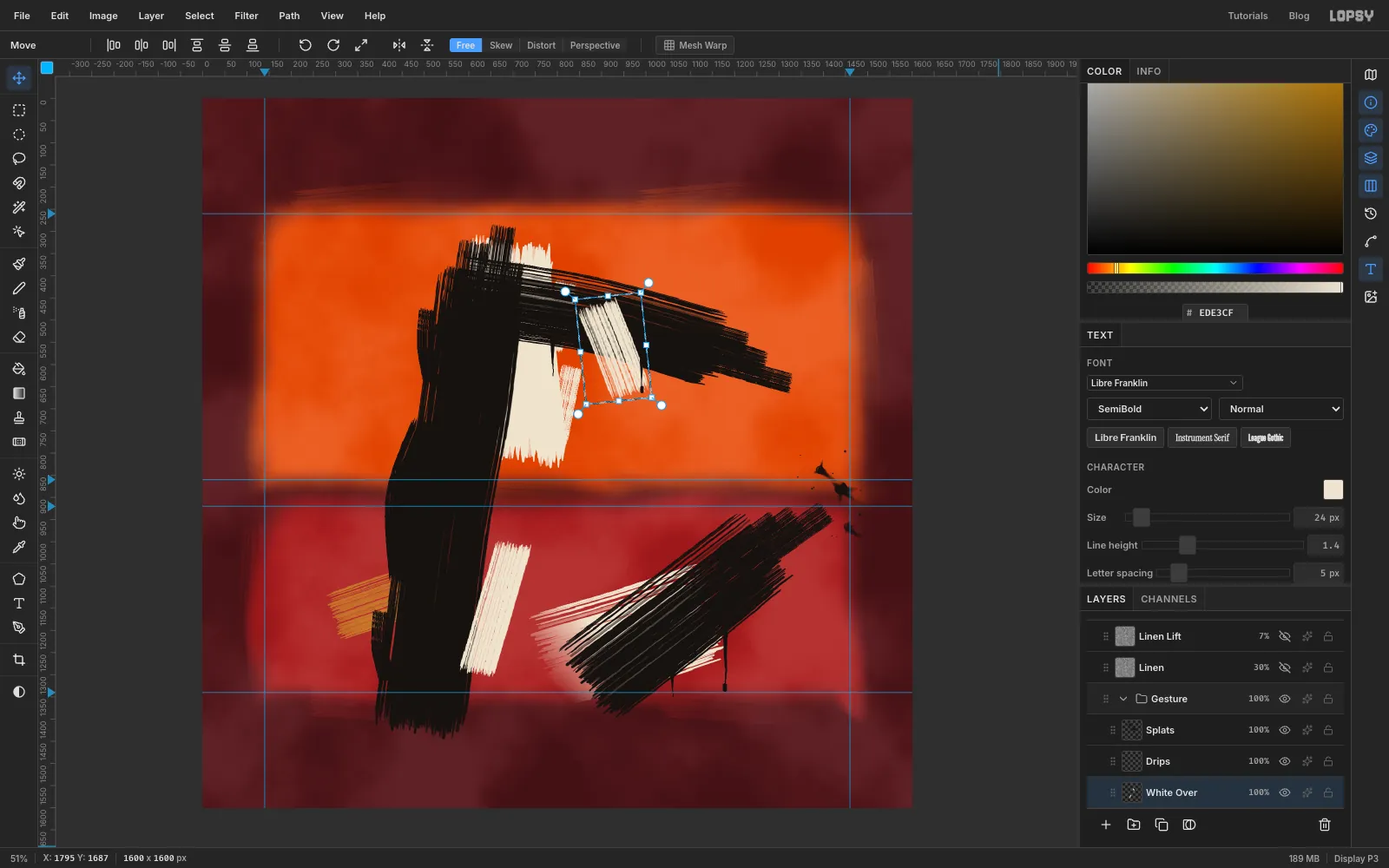1389x868 pixels.
Task: Open the history panel icon
Action: (1371, 214)
